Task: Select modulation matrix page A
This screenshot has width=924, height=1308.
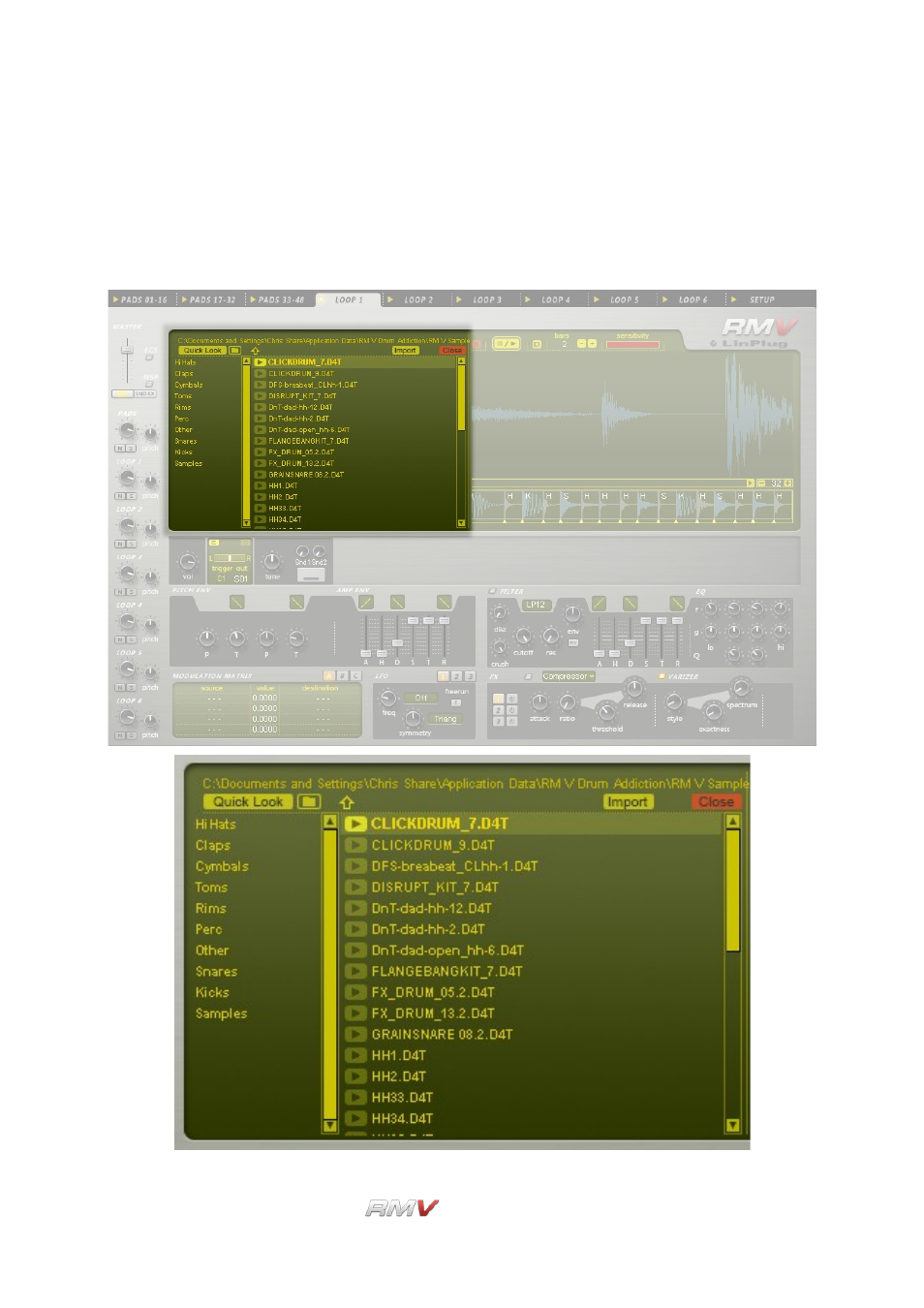Action: 328,676
